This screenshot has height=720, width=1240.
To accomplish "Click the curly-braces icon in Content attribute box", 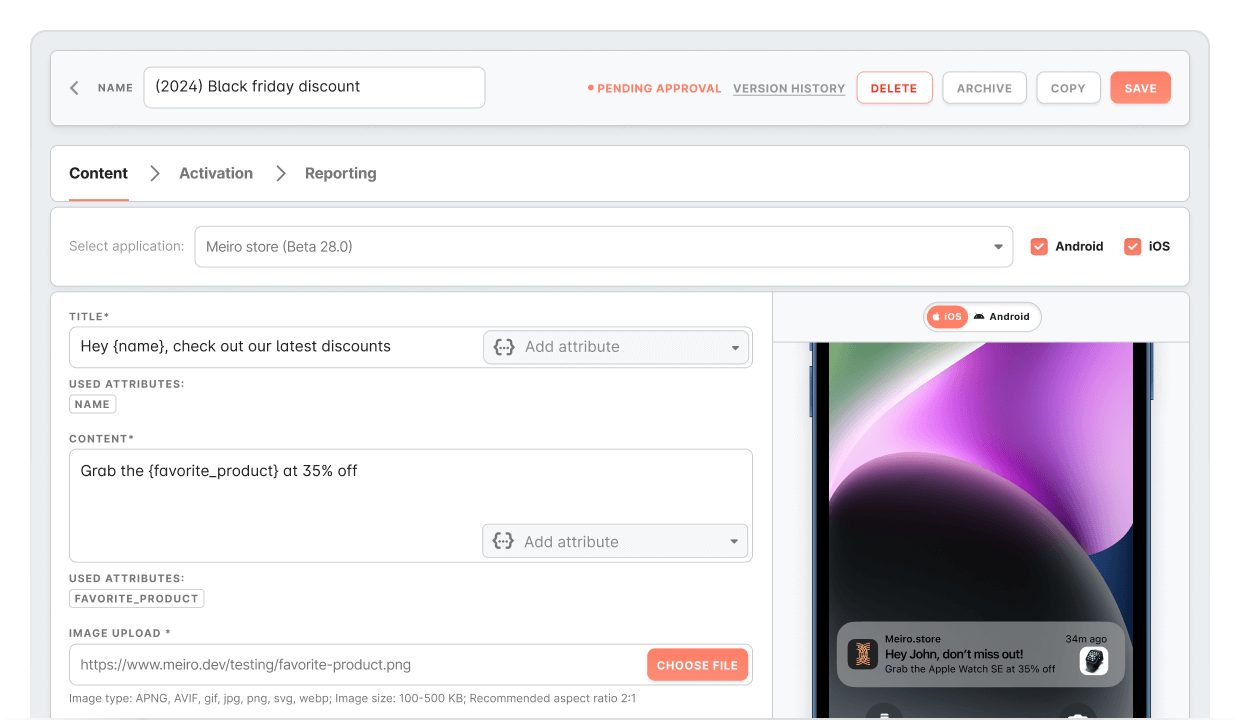I will tap(504, 542).
